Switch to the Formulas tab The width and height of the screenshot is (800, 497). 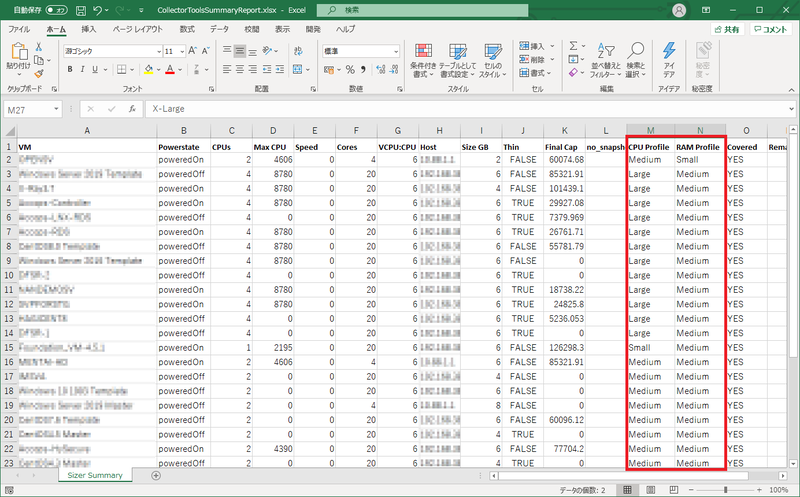click(187, 29)
